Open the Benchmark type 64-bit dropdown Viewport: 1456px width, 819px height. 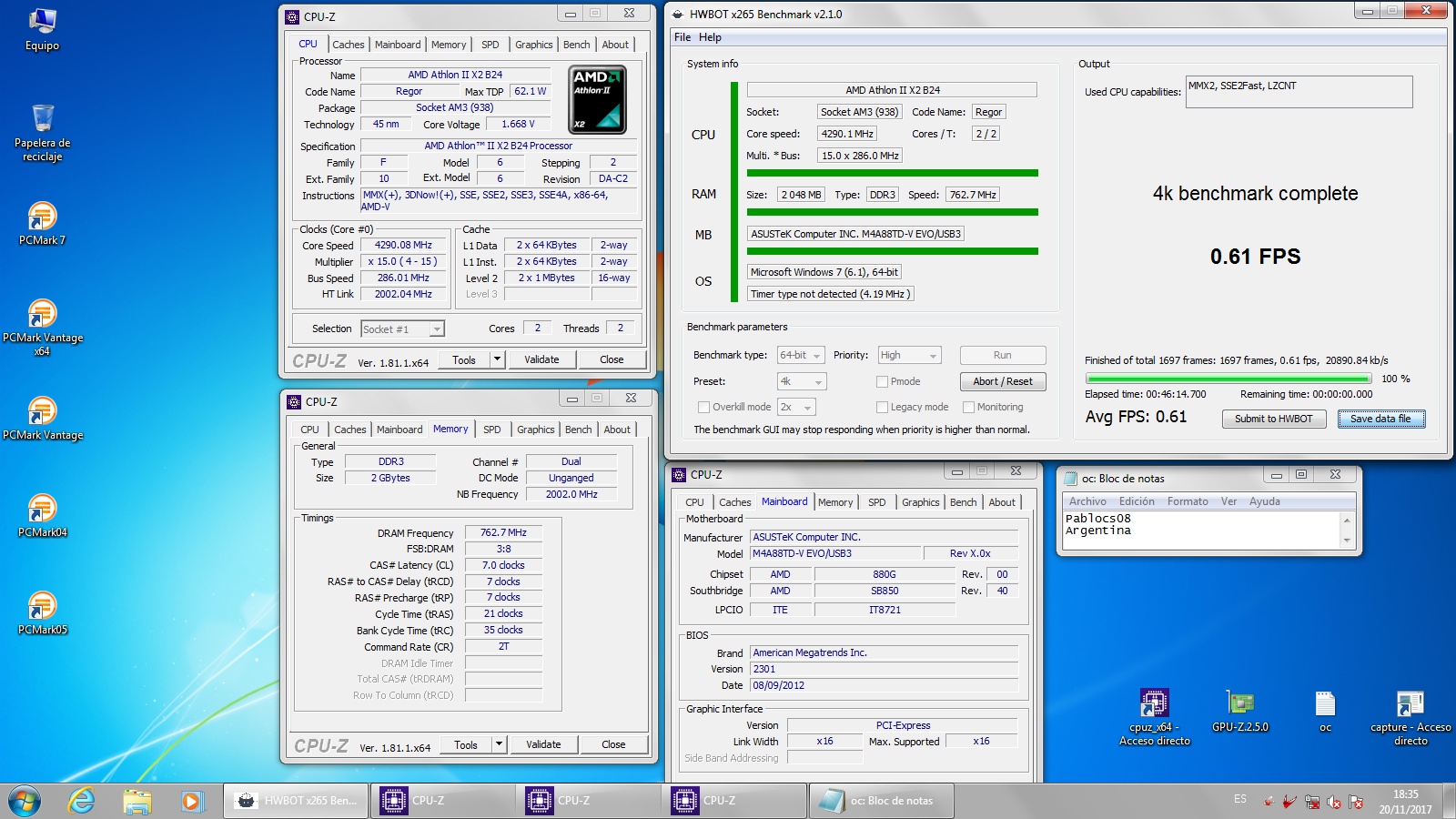801,355
